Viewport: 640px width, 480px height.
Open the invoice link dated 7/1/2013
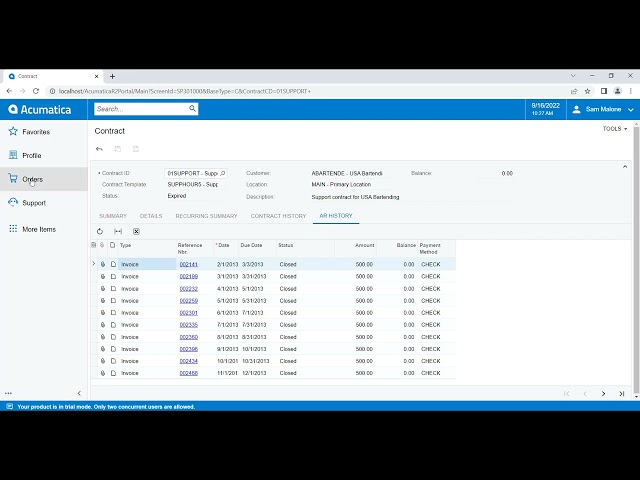pyautogui.click(x=189, y=325)
